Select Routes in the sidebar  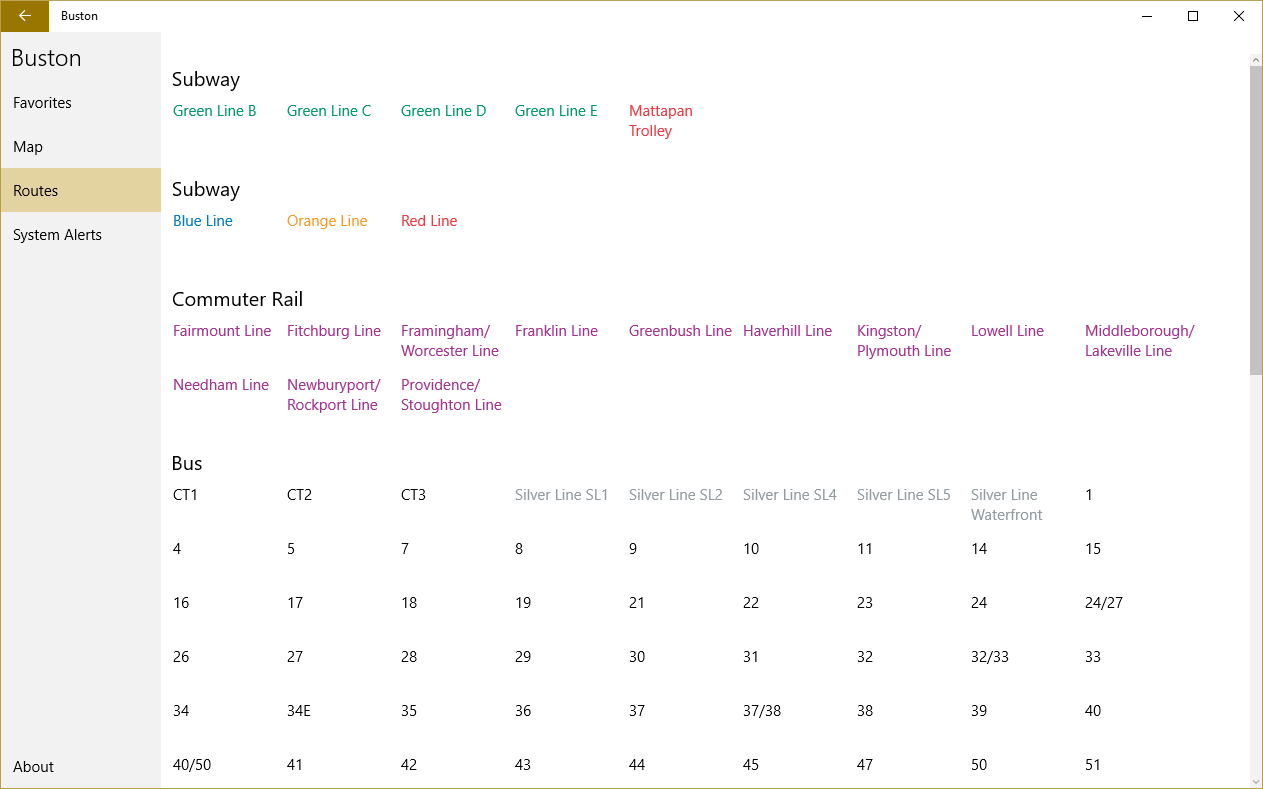pos(36,191)
